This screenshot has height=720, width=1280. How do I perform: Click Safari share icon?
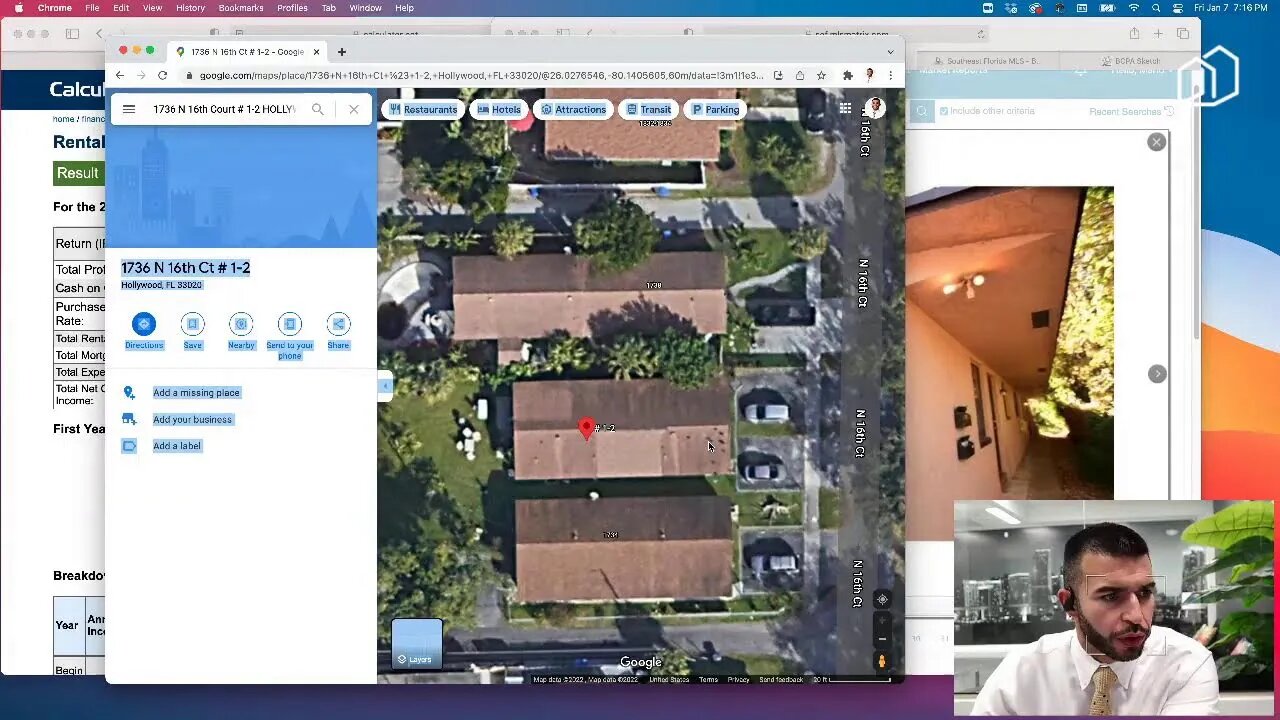pos(1133,34)
